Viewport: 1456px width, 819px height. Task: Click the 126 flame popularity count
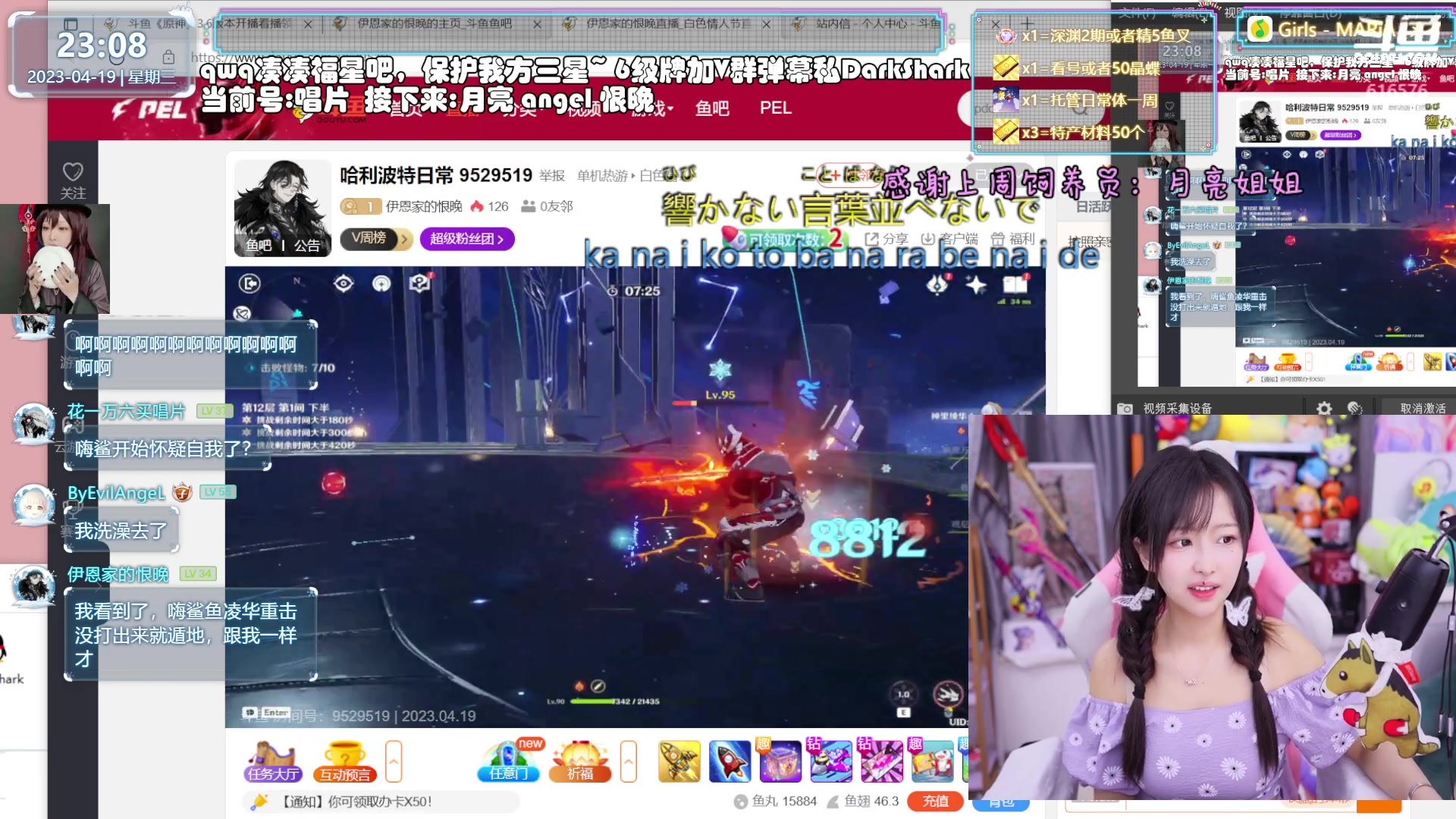pos(489,206)
